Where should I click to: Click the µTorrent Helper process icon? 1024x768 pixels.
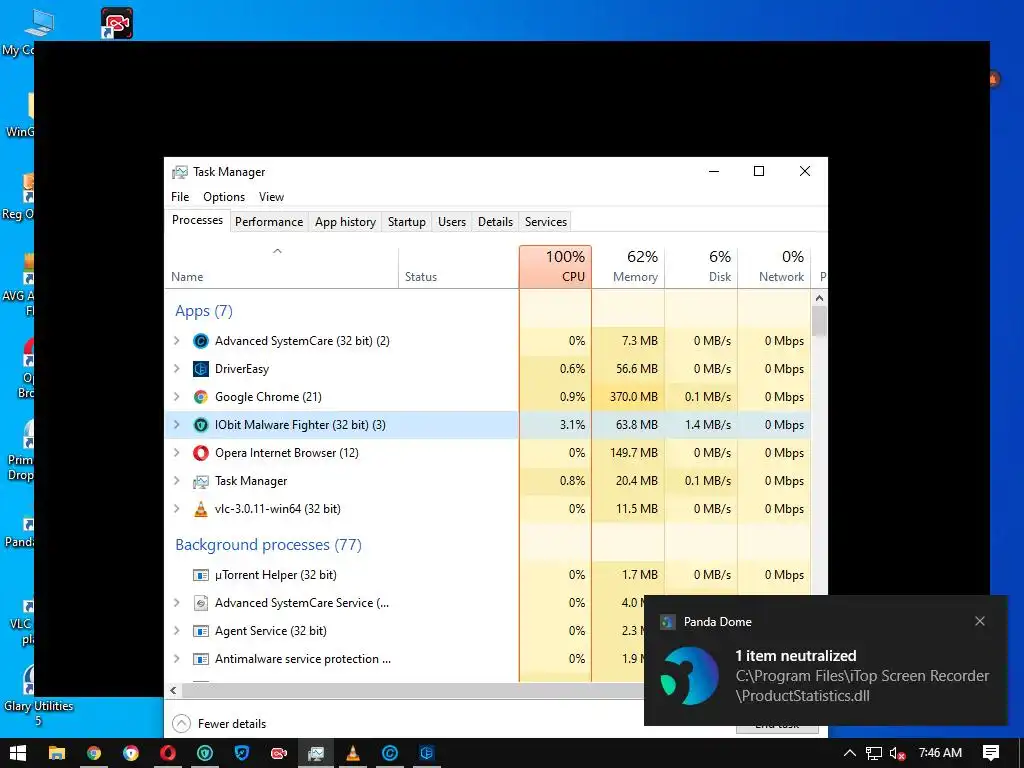200,575
